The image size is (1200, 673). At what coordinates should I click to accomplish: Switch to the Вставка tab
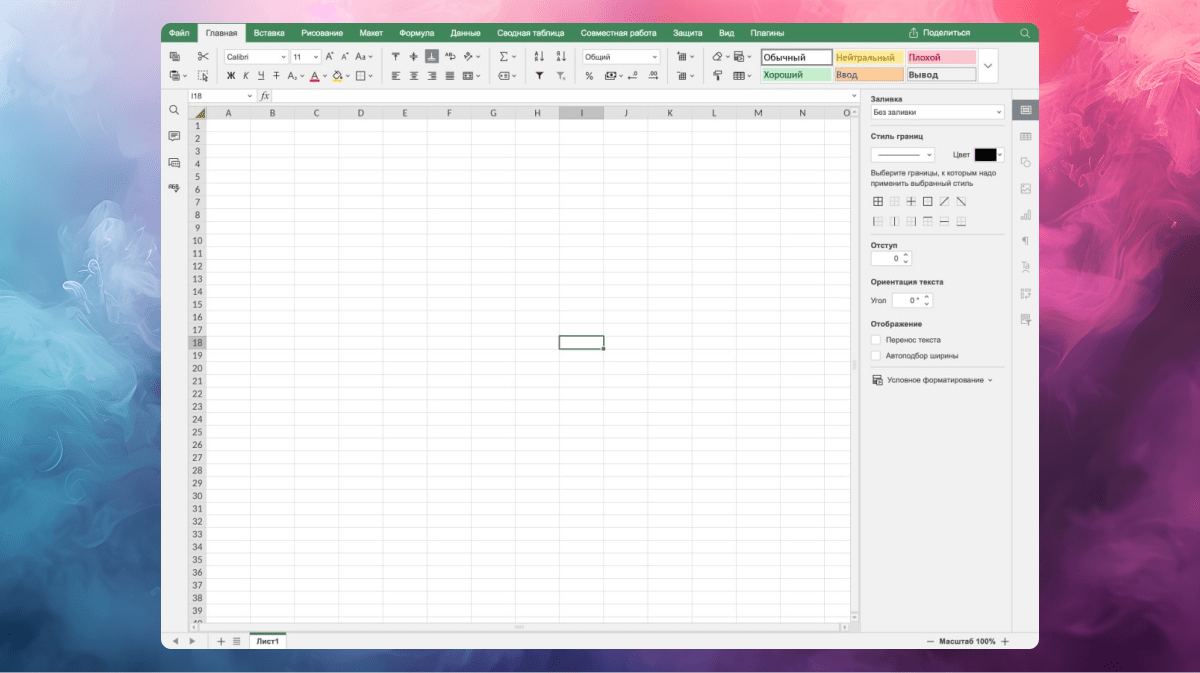269,33
